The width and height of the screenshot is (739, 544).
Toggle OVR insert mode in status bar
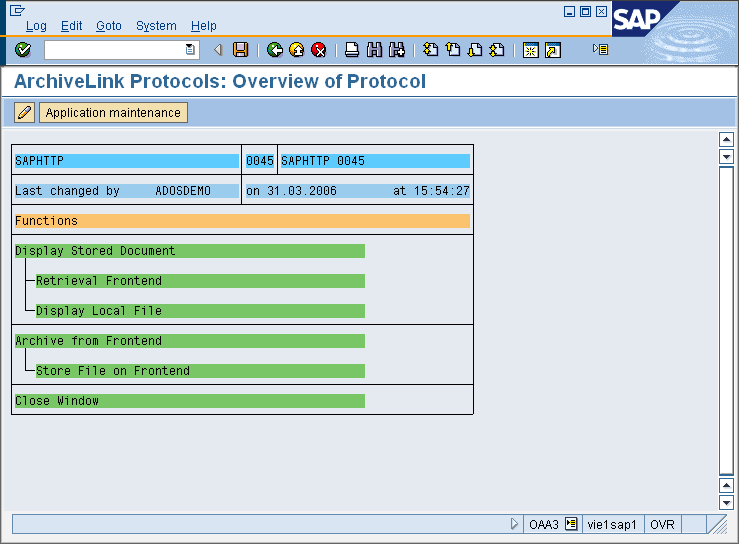point(662,524)
